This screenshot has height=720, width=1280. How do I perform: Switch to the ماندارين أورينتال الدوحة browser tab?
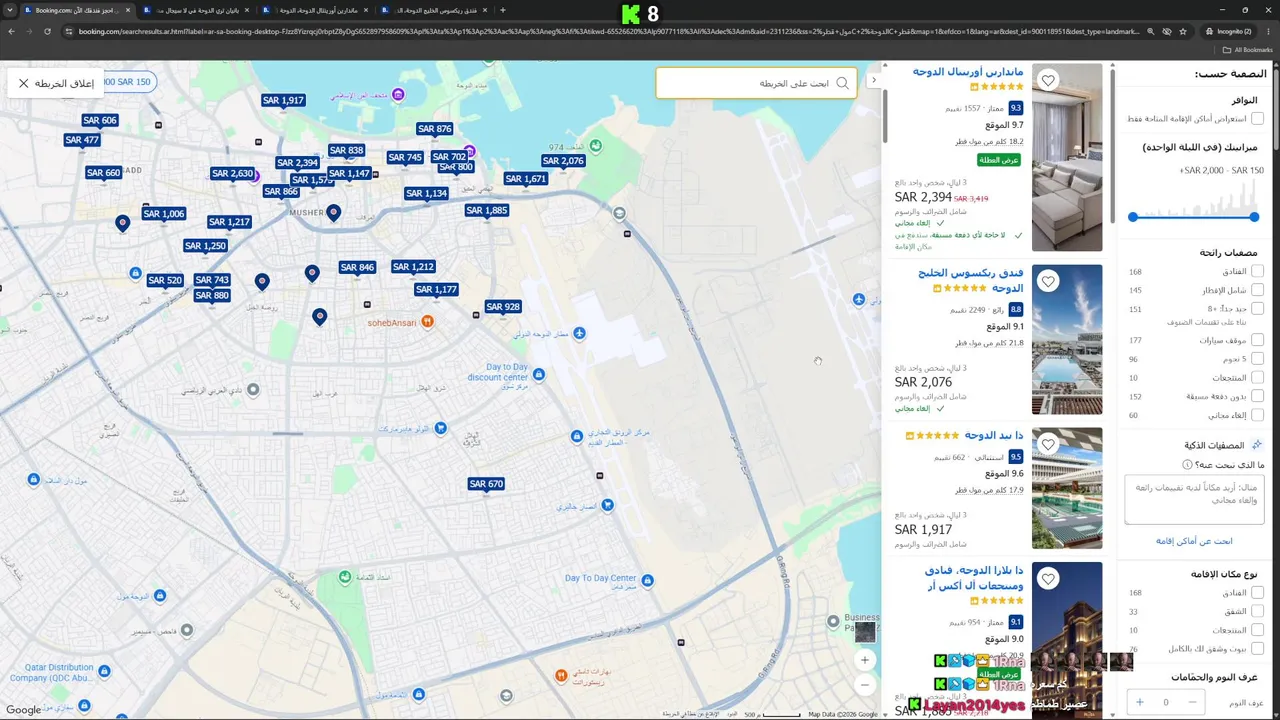coord(315,10)
